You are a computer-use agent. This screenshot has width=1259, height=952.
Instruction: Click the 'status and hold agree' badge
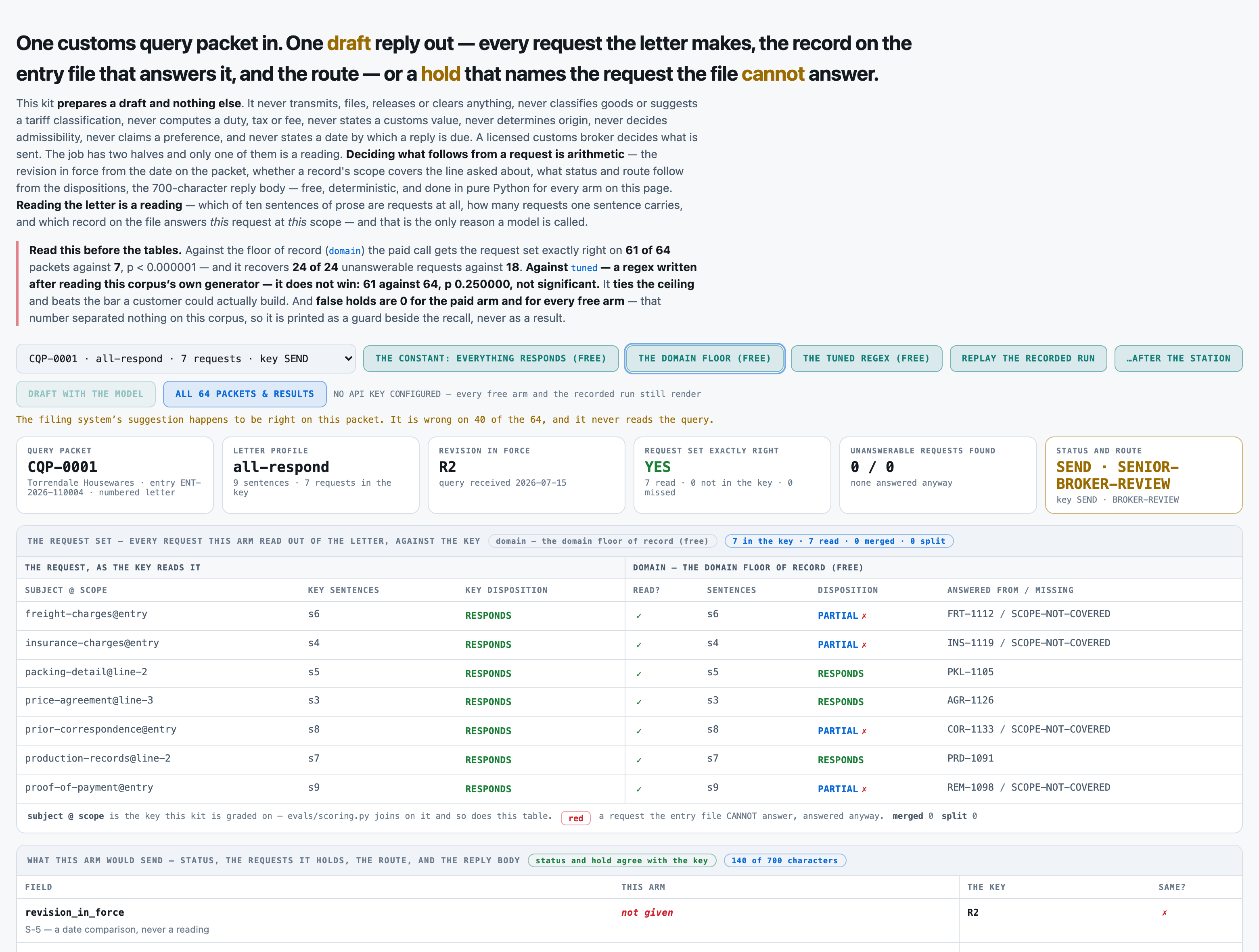(621, 860)
